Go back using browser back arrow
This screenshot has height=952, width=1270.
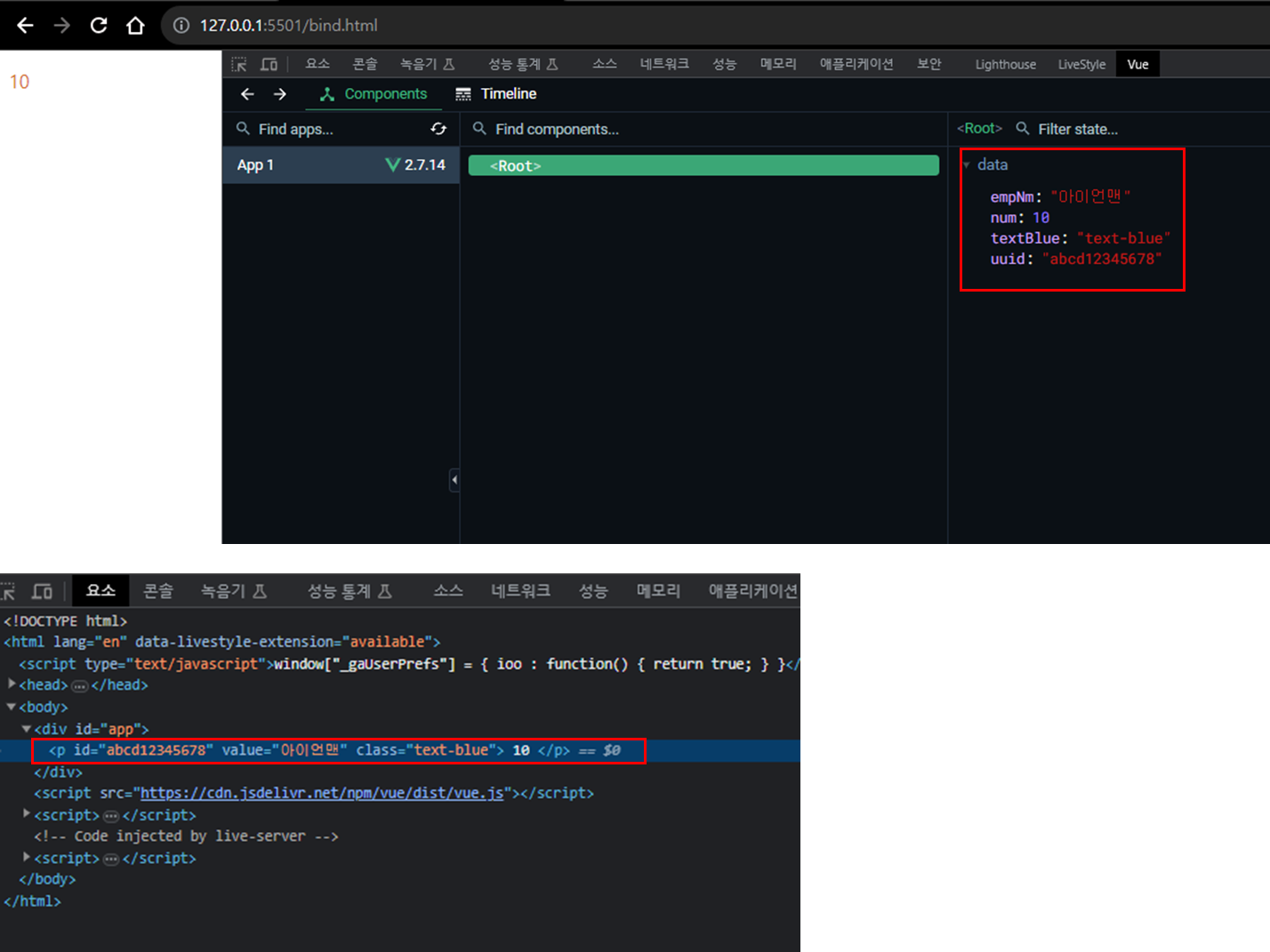[25, 25]
